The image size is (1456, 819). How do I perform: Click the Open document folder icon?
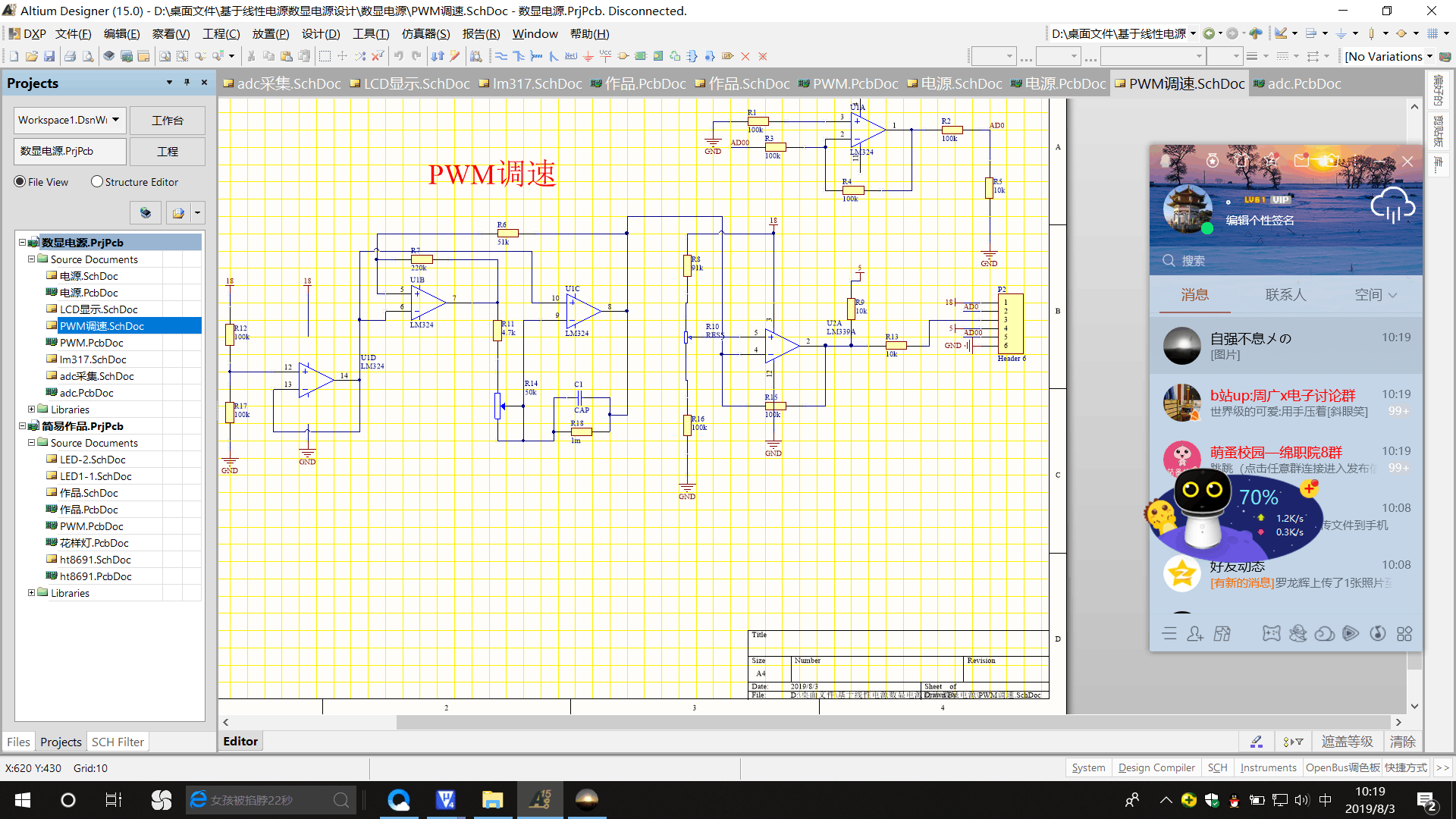[x=31, y=56]
